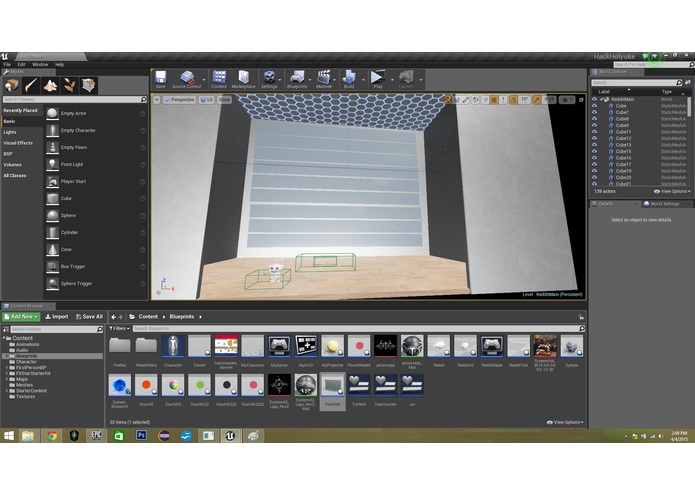Open View Options in World Outliner
This screenshot has width=695, height=494.
(672, 191)
